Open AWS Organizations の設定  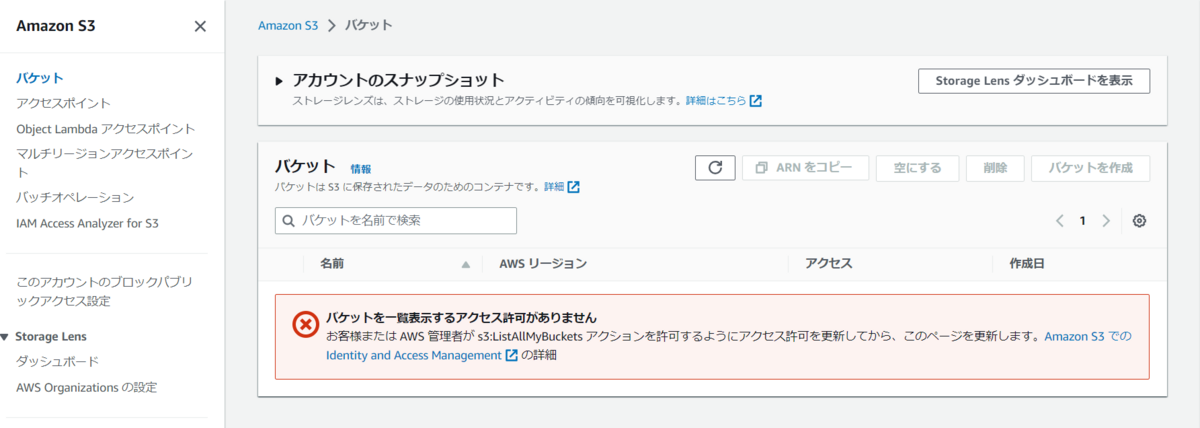click(x=87, y=387)
